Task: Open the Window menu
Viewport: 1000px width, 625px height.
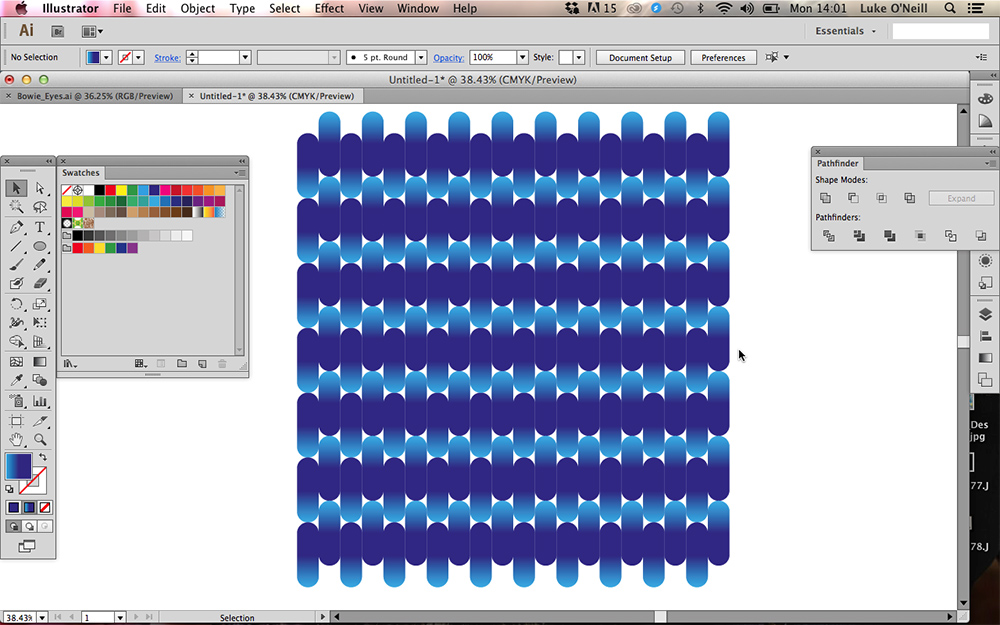Action: pos(418,8)
